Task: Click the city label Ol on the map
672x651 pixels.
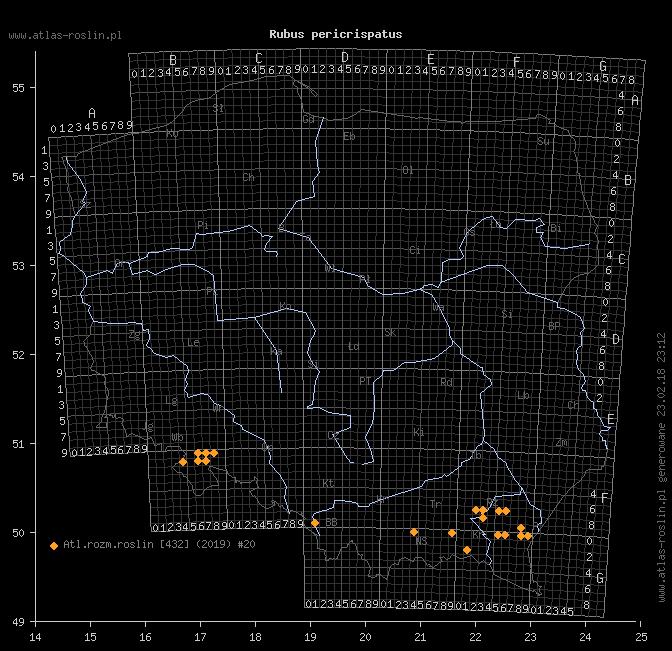Action: click(x=408, y=171)
